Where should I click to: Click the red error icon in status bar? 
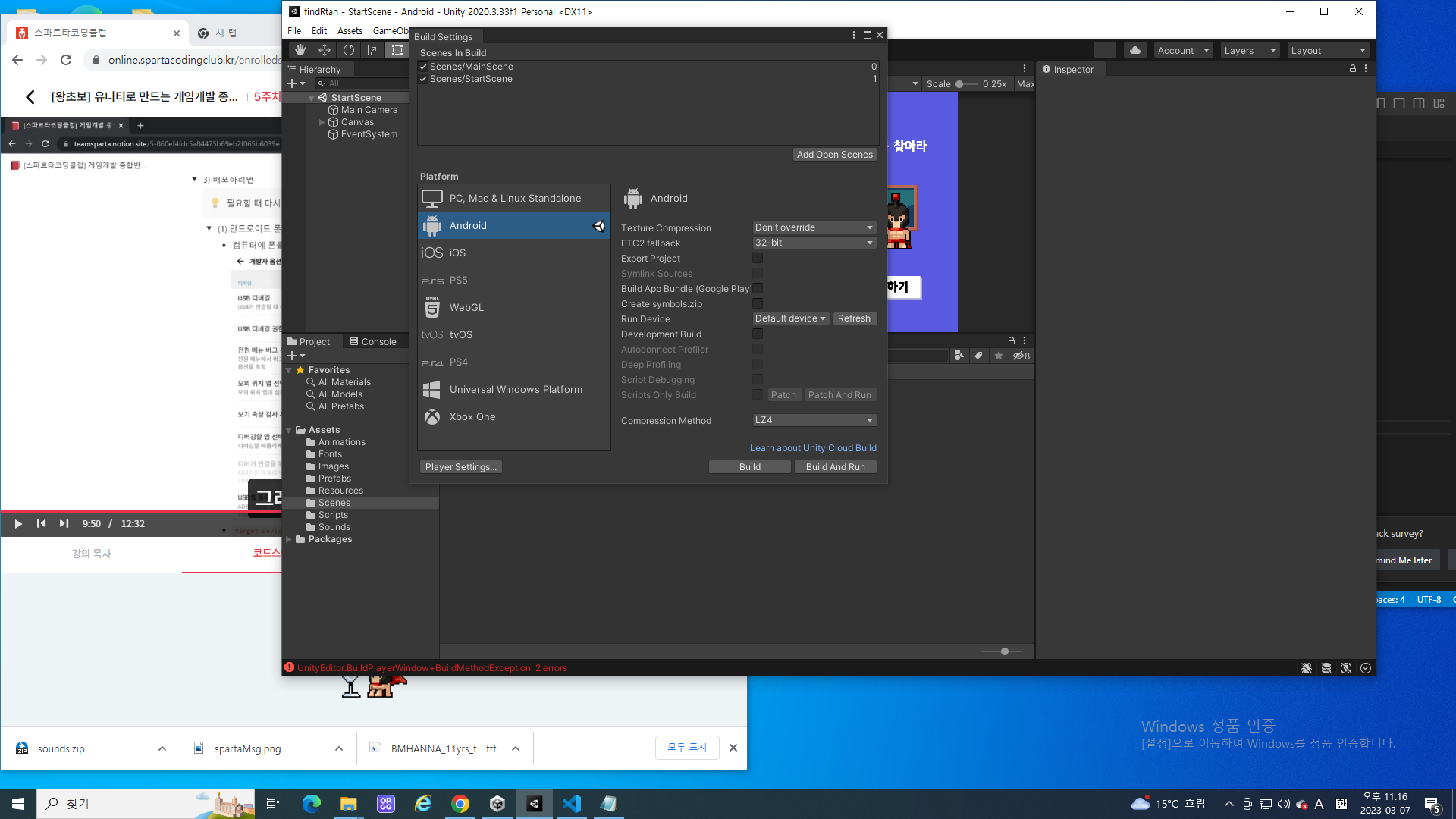(290, 667)
